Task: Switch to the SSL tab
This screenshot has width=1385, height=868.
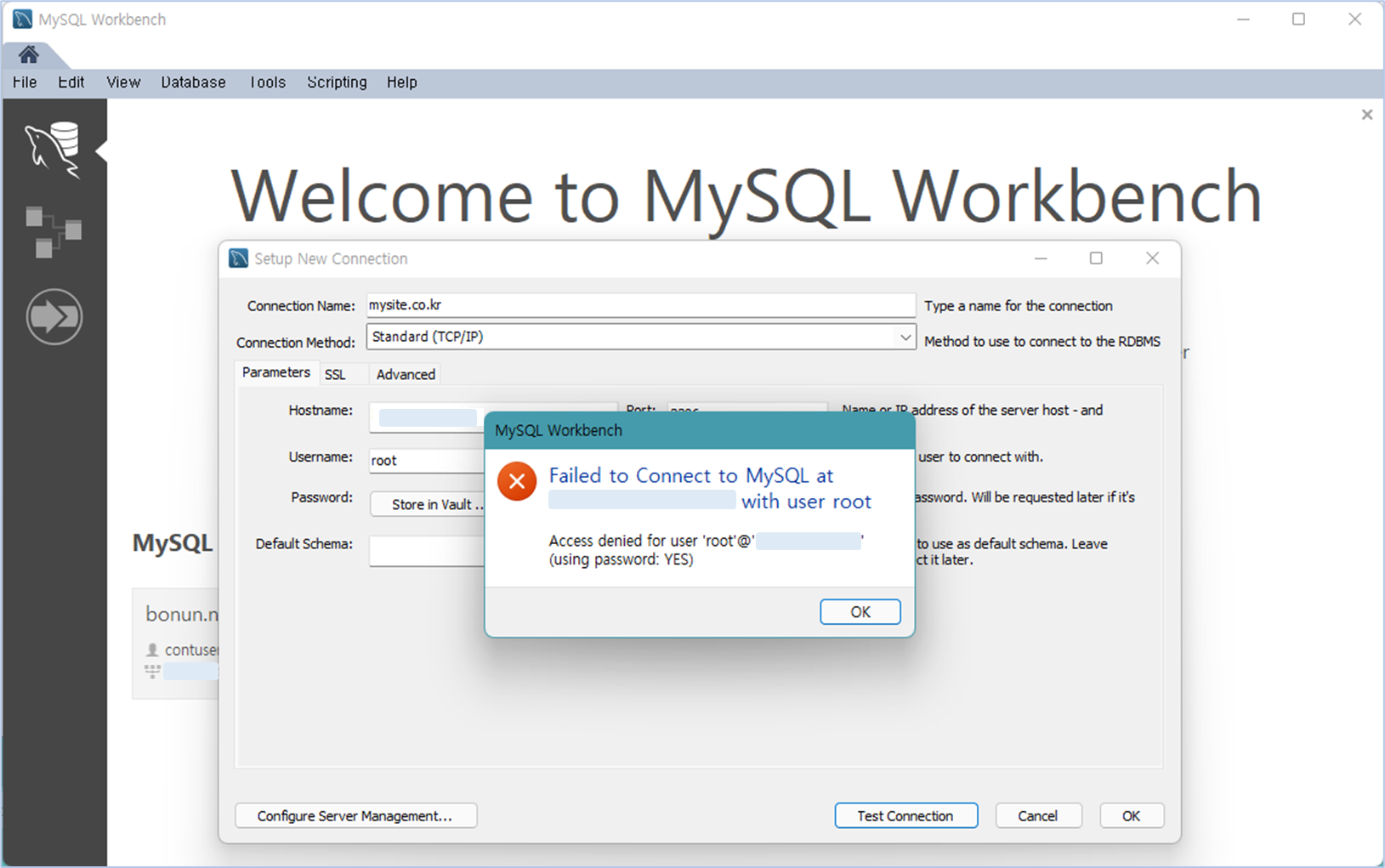Action: 337,373
